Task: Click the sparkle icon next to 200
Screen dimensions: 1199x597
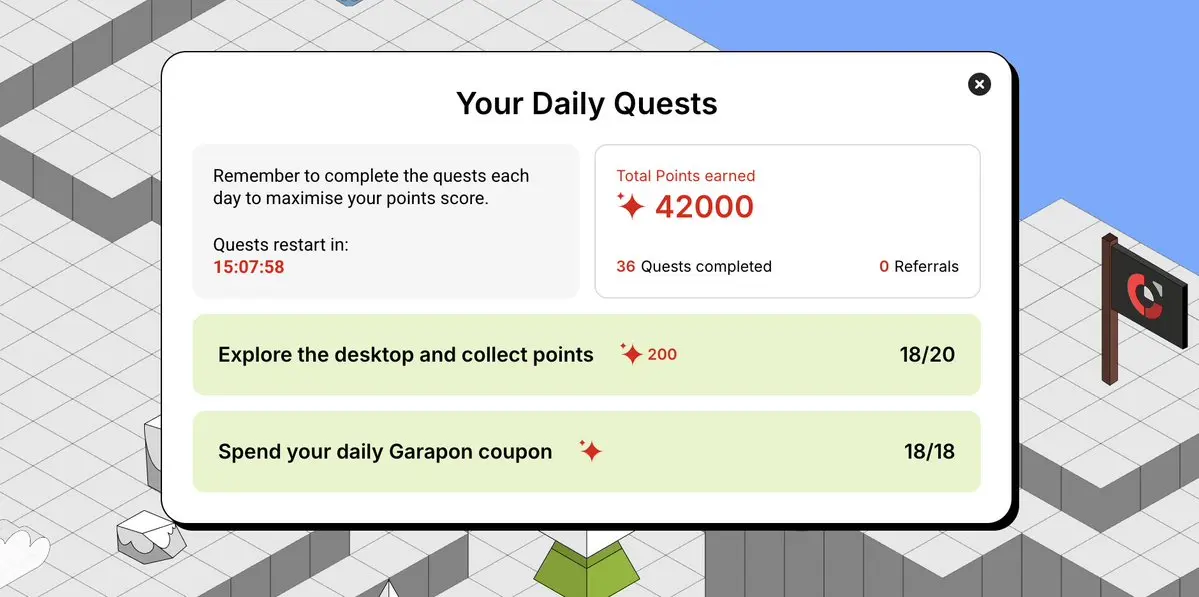Action: coord(632,354)
